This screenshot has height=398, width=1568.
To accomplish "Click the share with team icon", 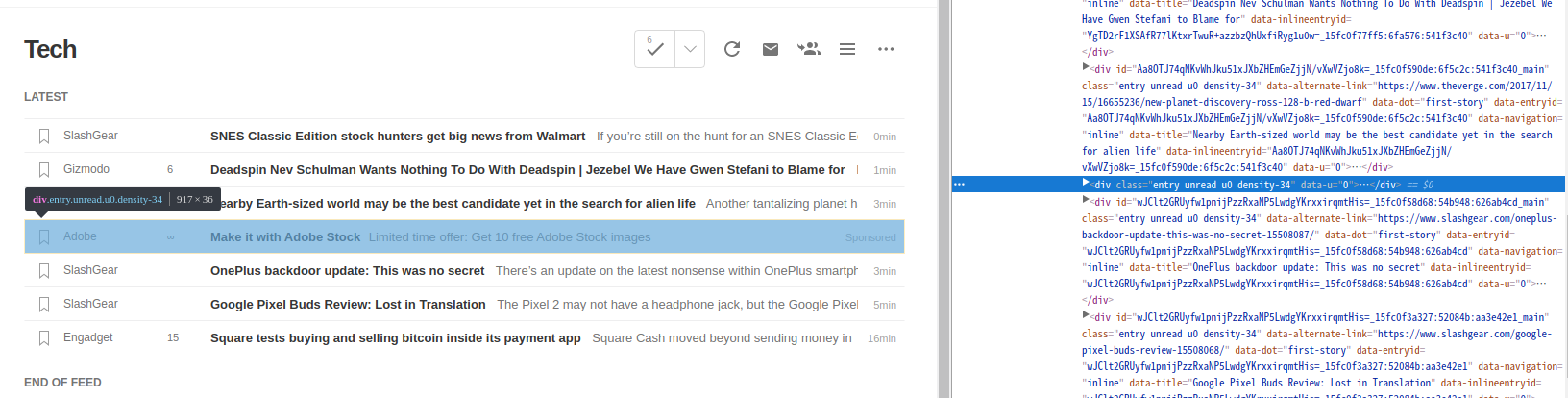I will [809, 49].
